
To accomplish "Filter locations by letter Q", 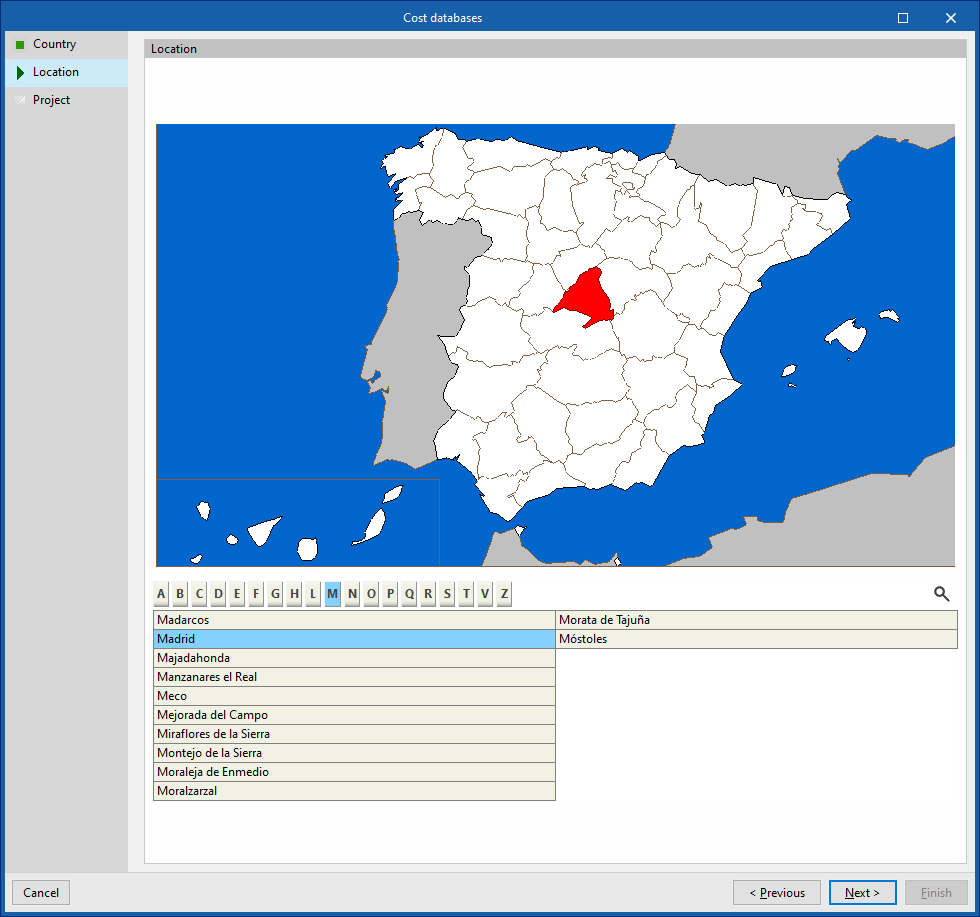I will coord(409,593).
